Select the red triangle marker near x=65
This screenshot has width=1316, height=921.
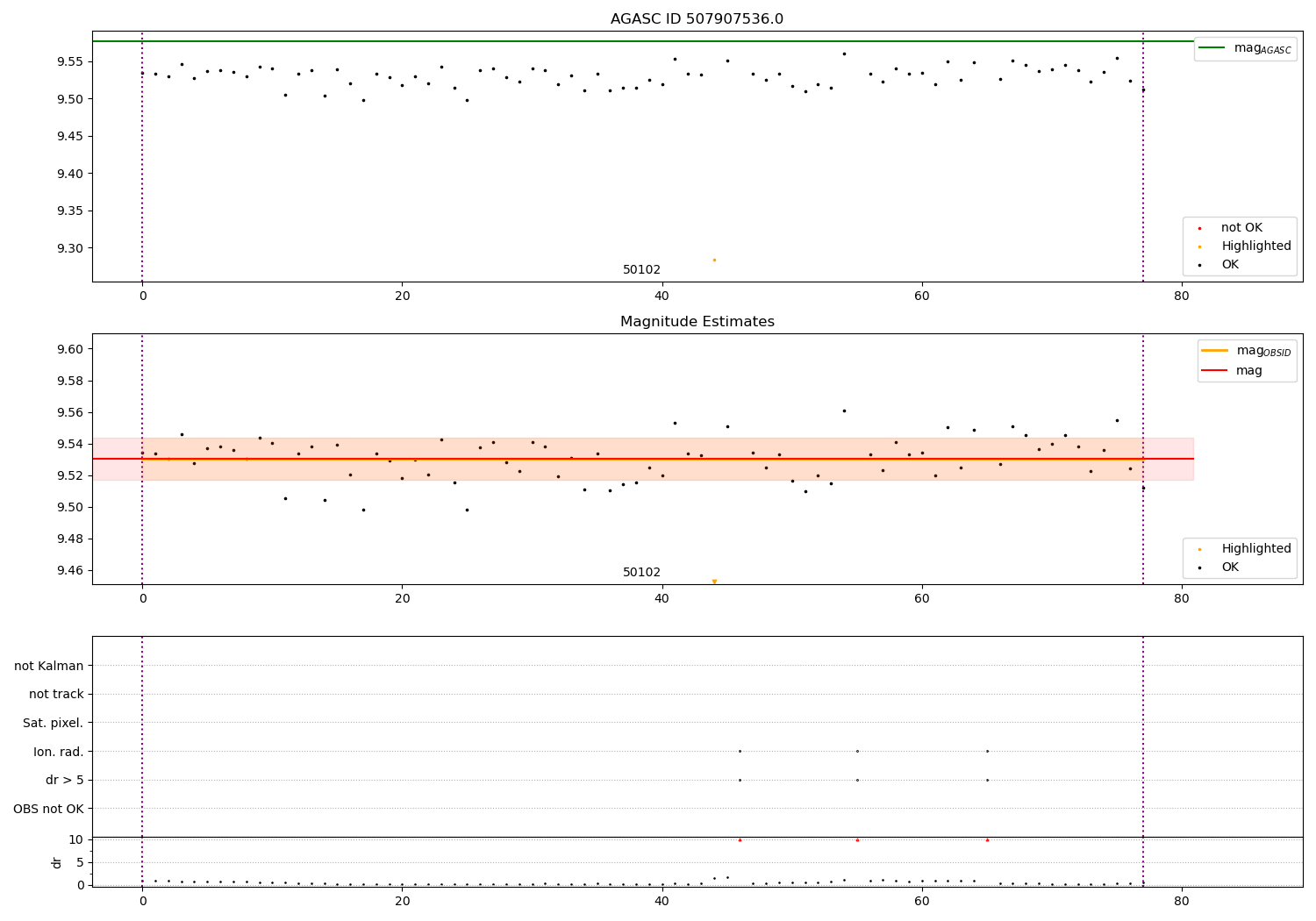point(987,839)
